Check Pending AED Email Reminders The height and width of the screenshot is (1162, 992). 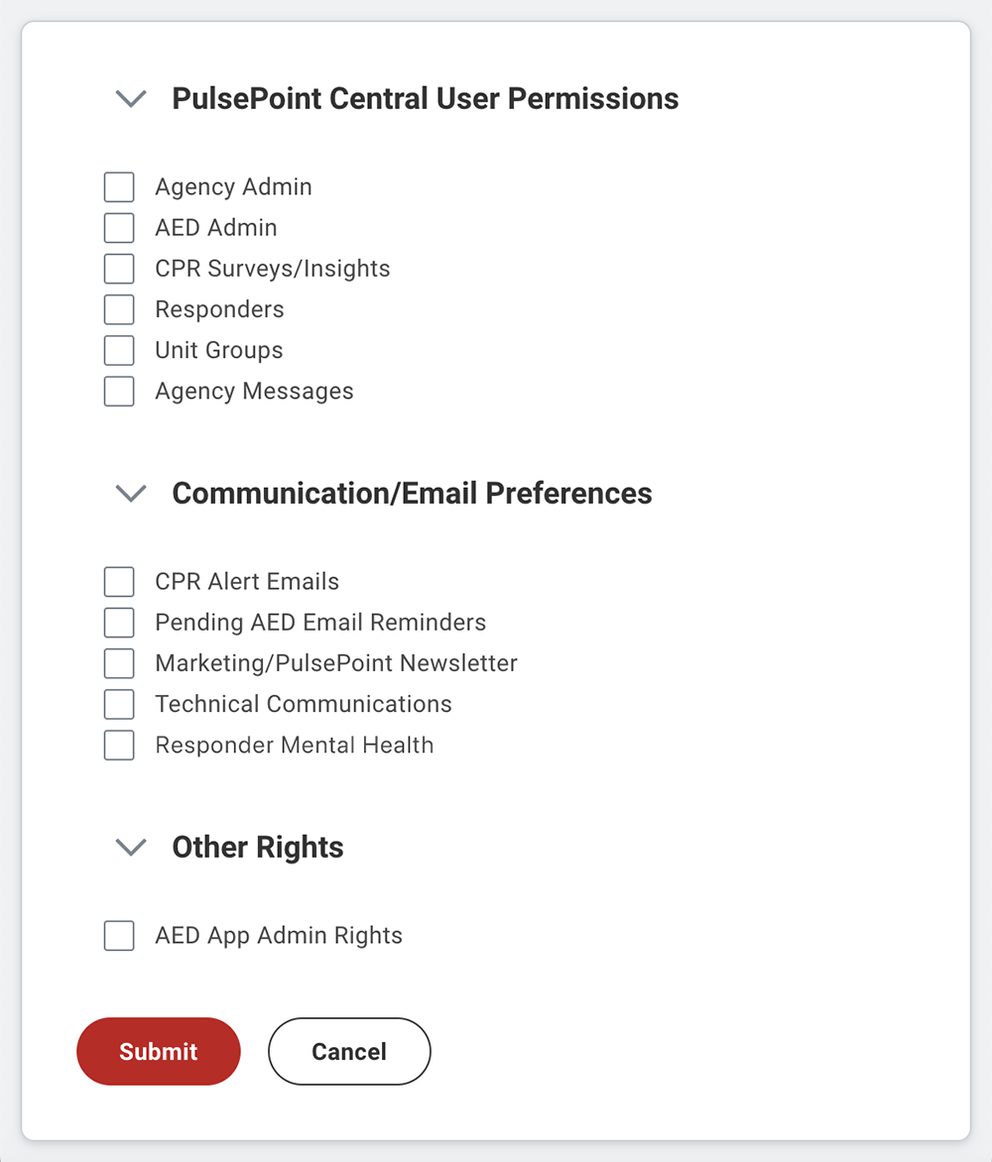pos(118,622)
